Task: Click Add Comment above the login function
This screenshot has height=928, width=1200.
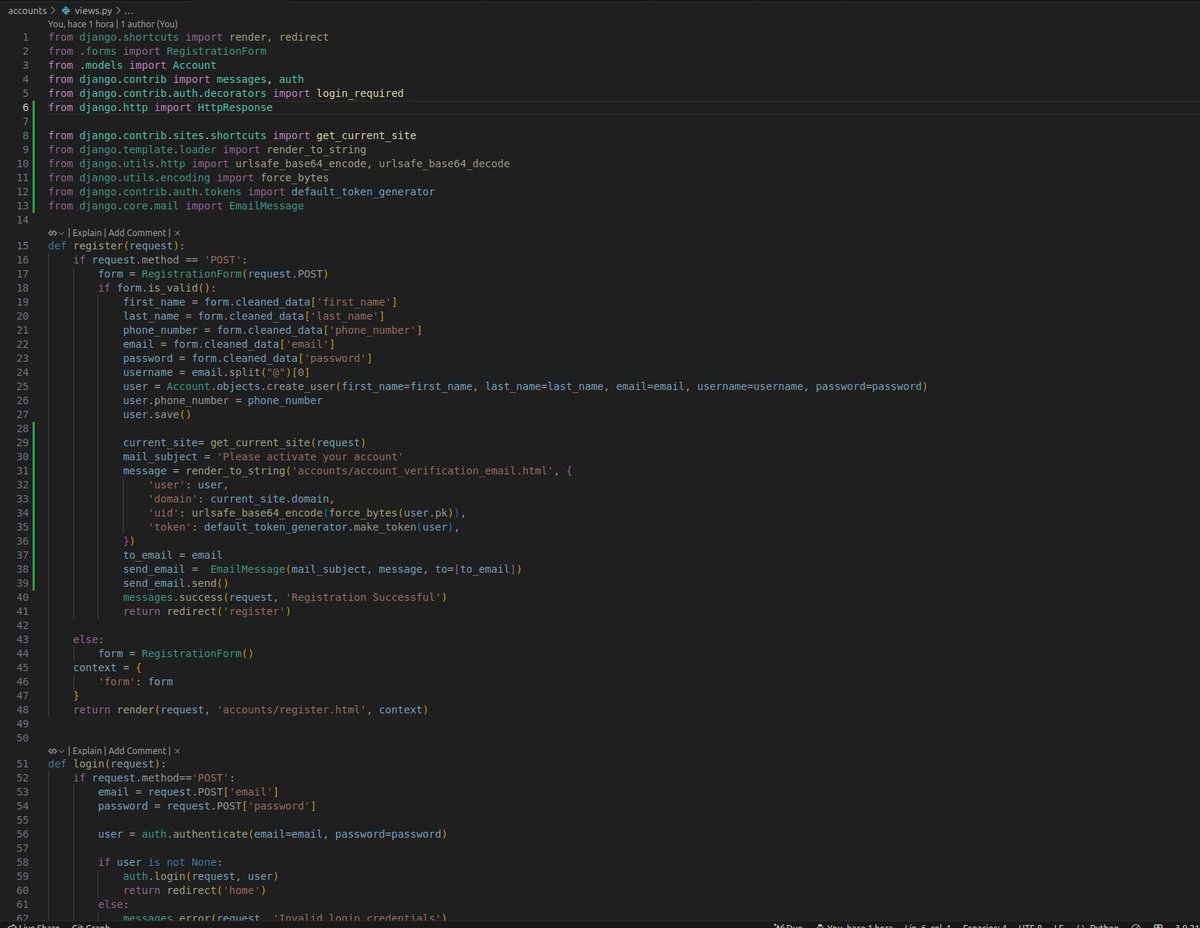Action: (138, 750)
